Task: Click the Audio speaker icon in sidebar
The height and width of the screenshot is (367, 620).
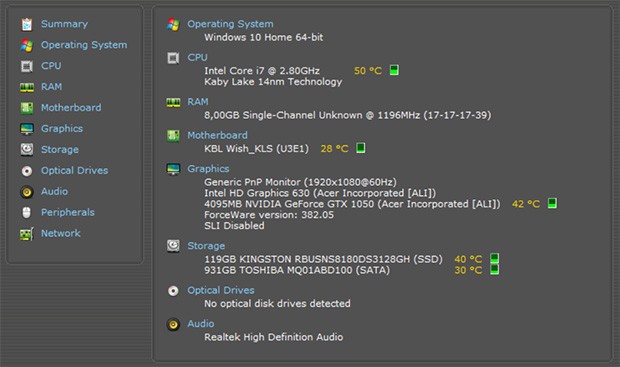Action: click(x=26, y=192)
